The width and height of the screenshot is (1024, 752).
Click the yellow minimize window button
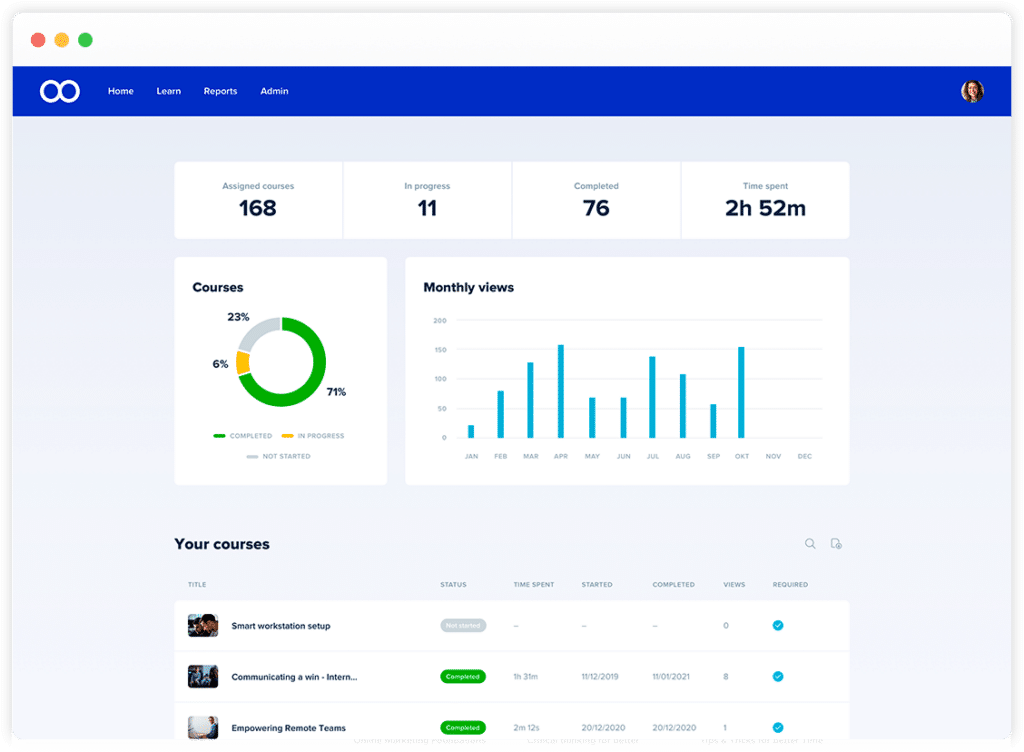61,40
